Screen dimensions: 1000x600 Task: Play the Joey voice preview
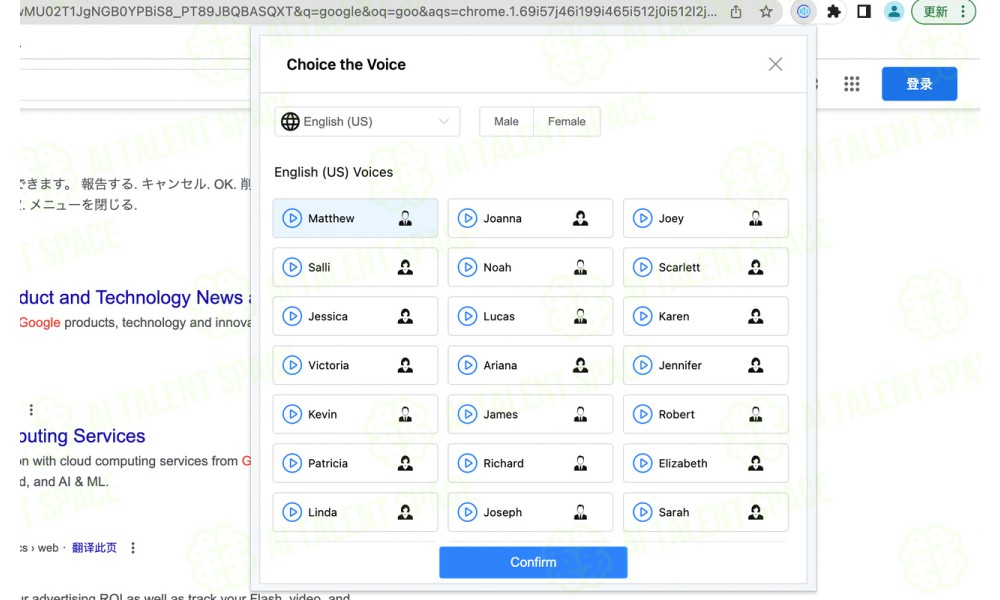click(x=643, y=218)
